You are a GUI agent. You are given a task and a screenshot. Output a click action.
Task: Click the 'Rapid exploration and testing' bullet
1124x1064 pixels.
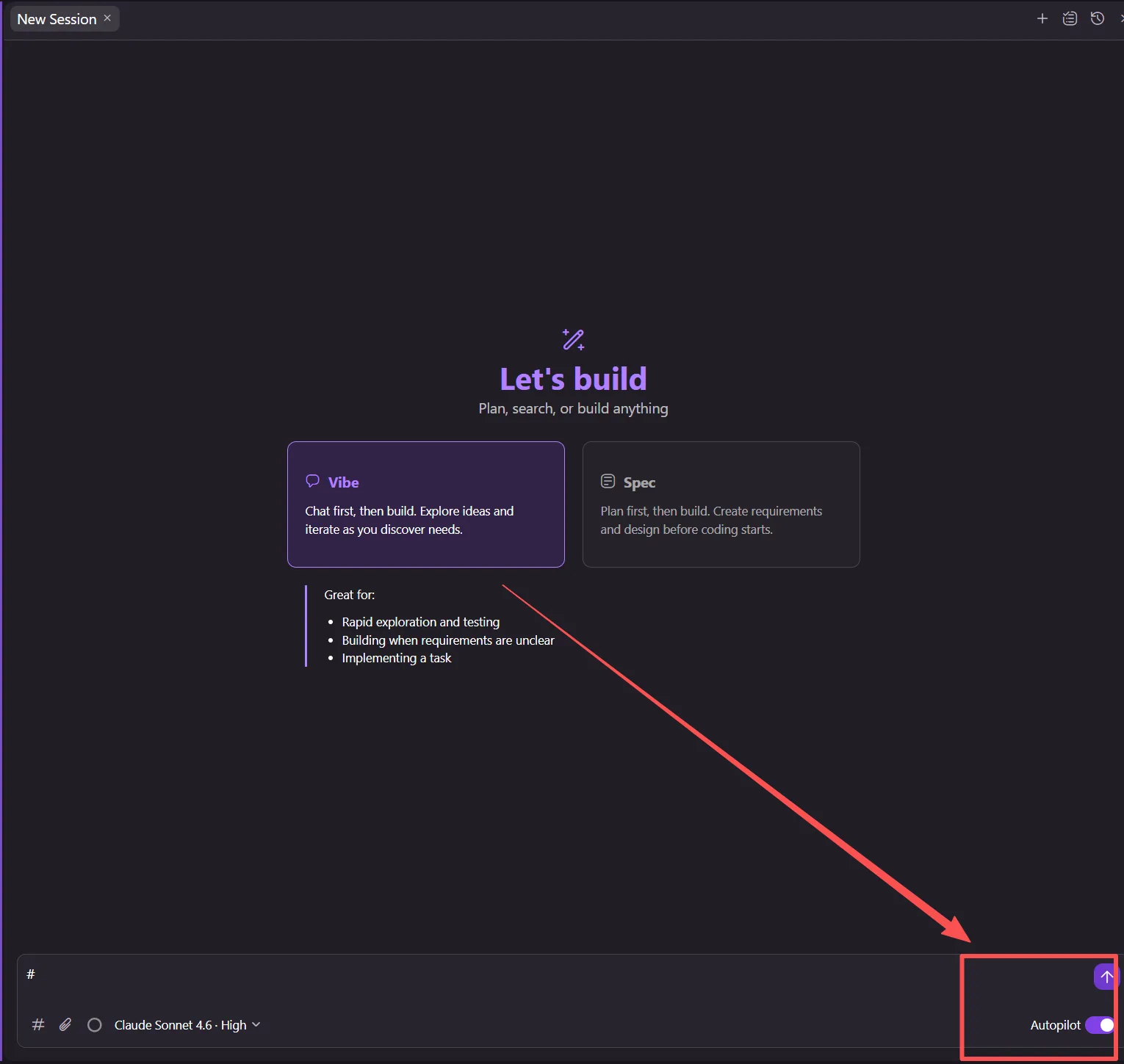point(421,622)
